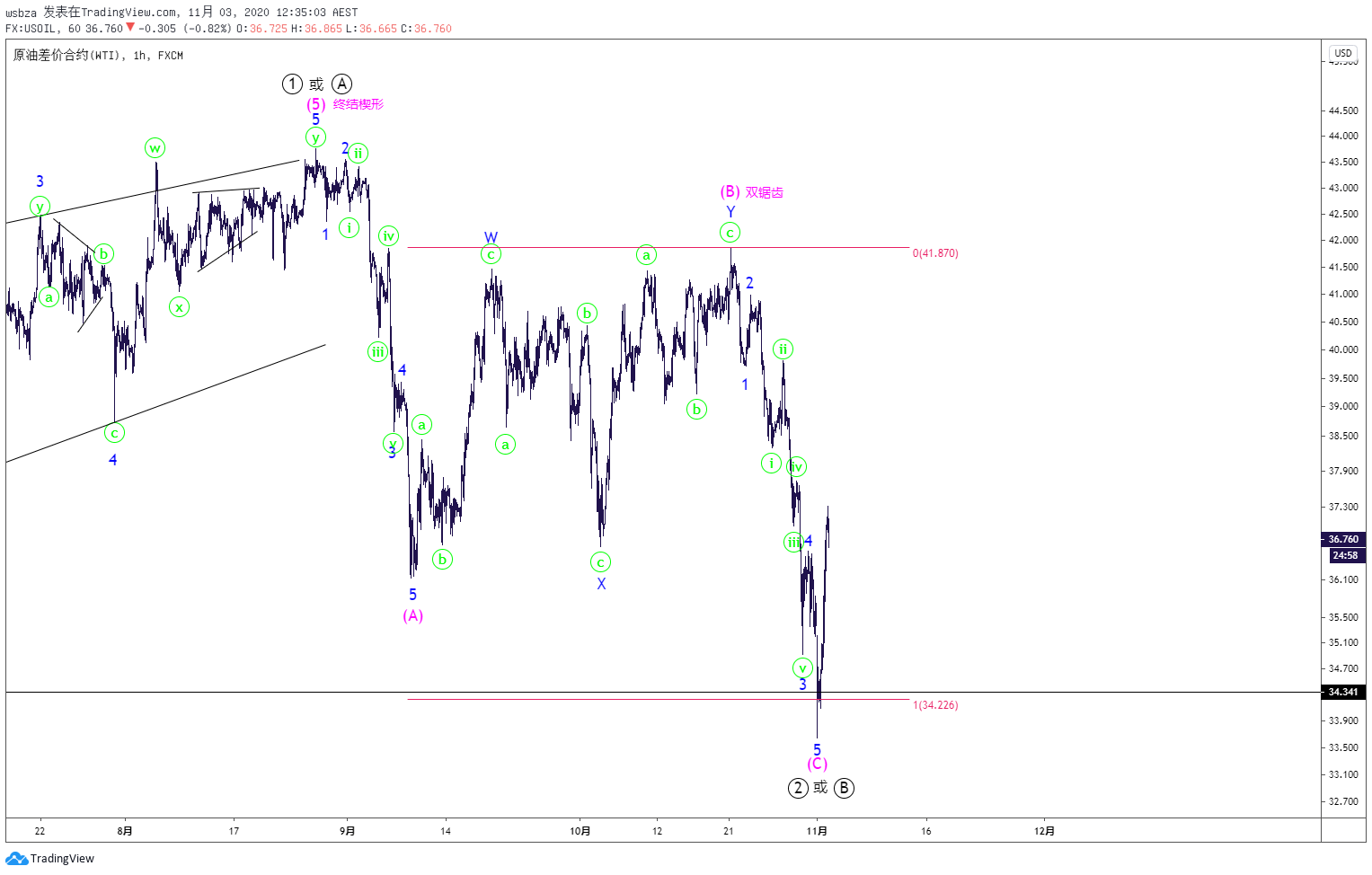Click the green circled w label

[x=155, y=148]
